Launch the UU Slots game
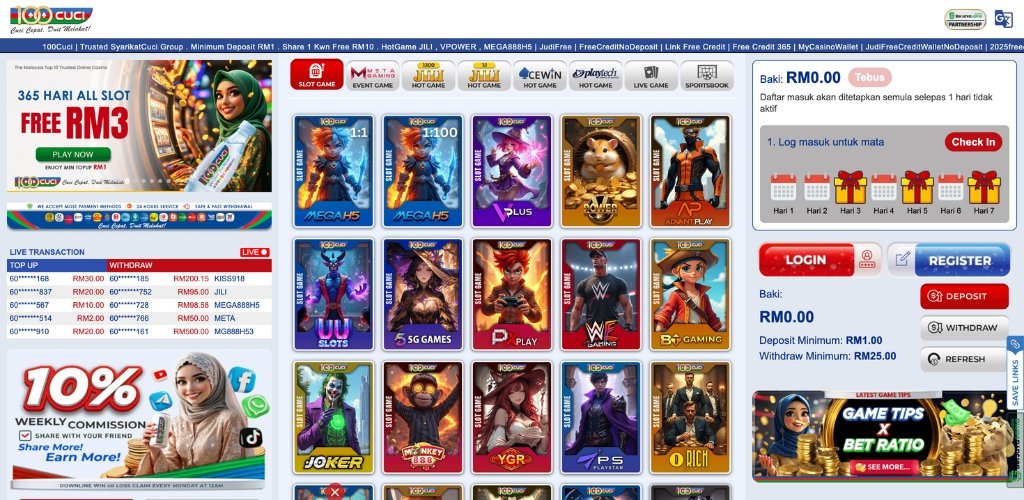 click(334, 294)
